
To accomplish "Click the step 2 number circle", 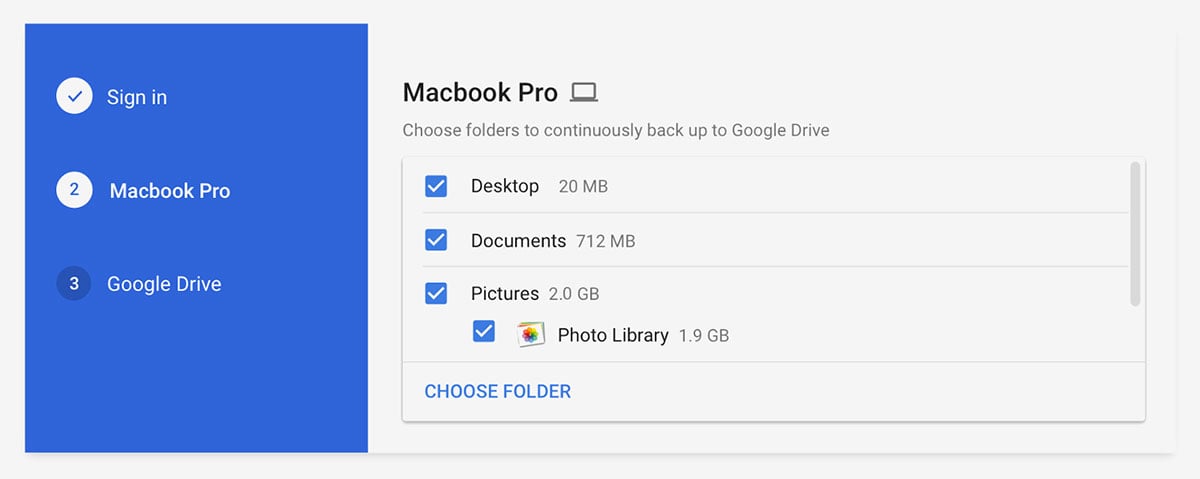I will (x=74, y=190).
